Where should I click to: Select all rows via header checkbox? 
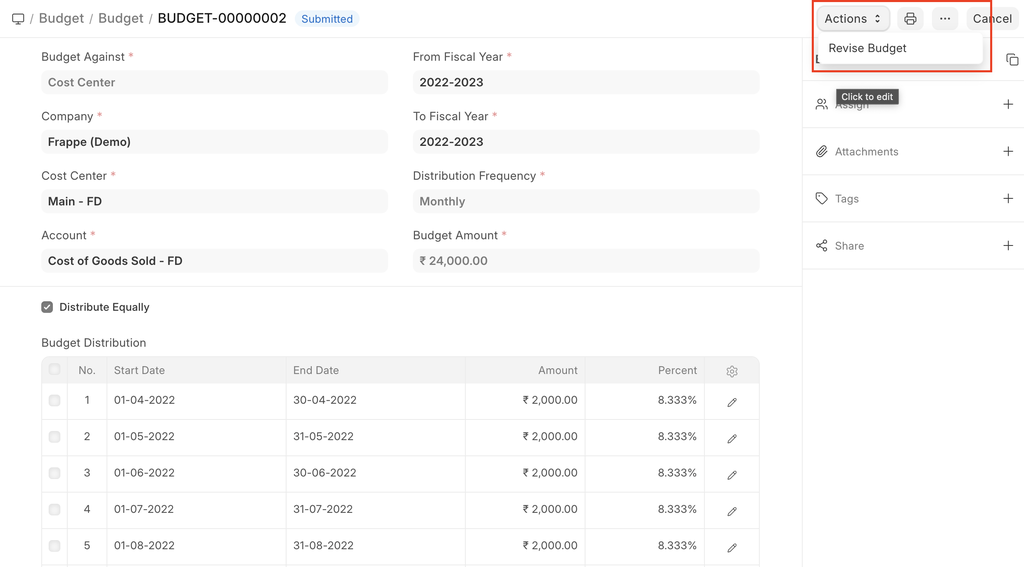55,370
